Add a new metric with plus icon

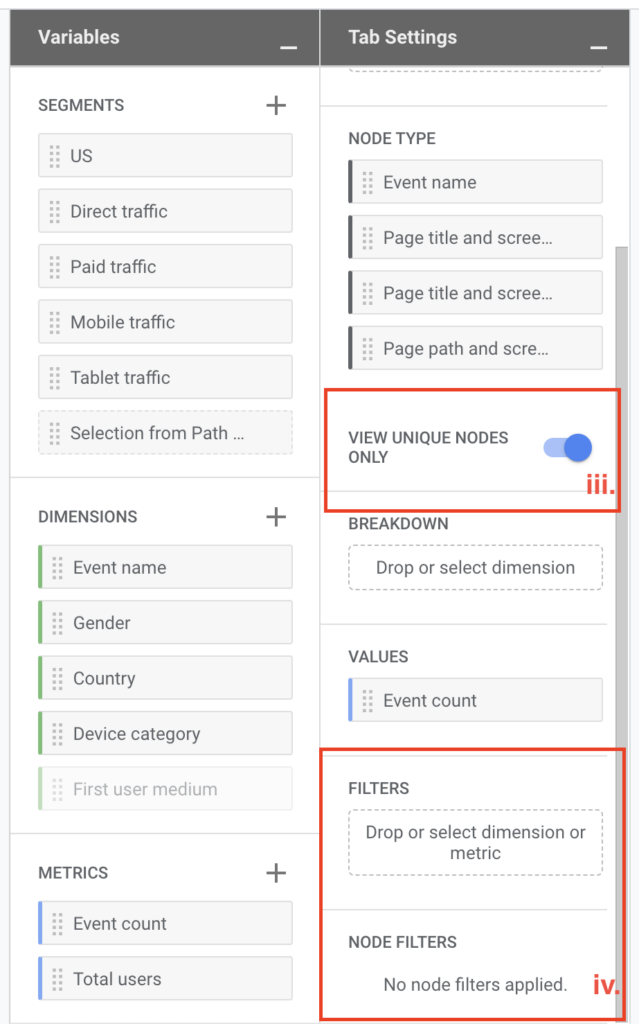pos(276,873)
